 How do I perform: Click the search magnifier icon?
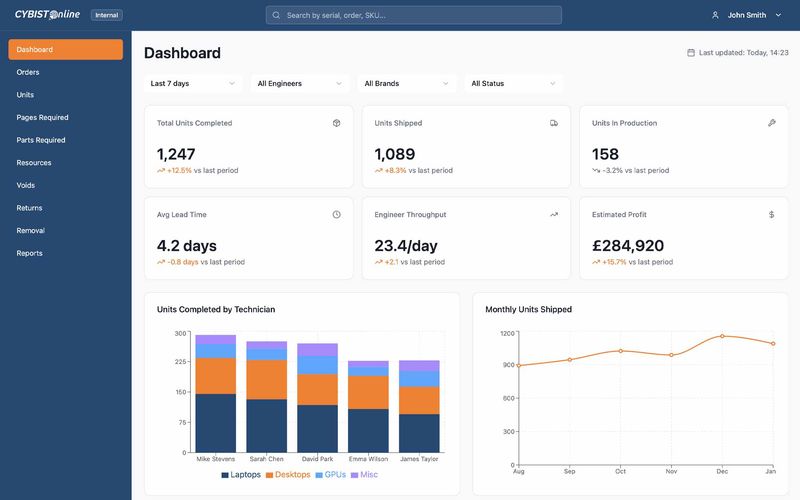click(x=276, y=15)
